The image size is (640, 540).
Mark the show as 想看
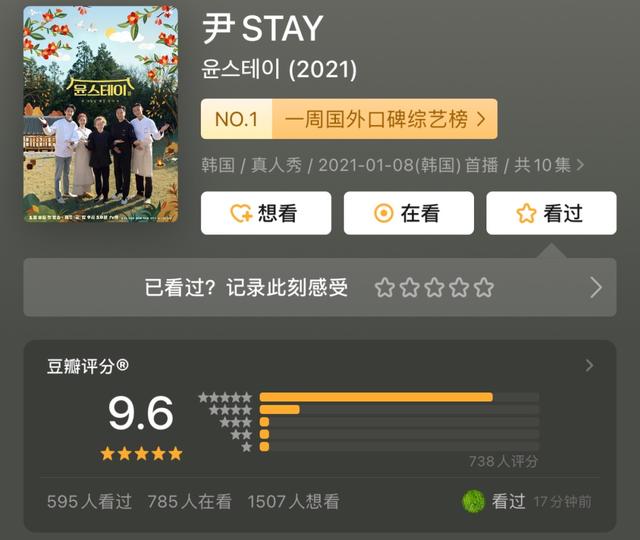coord(266,213)
